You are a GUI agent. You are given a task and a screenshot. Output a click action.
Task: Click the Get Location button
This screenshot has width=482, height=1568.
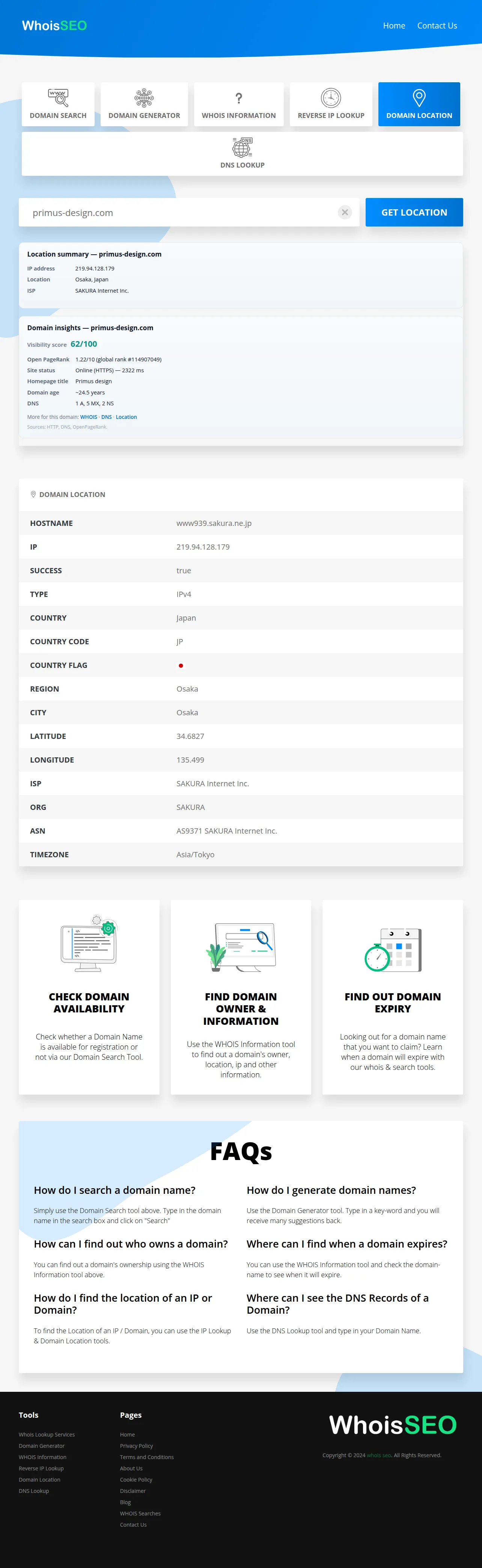pyautogui.click(x=414, y=212)
